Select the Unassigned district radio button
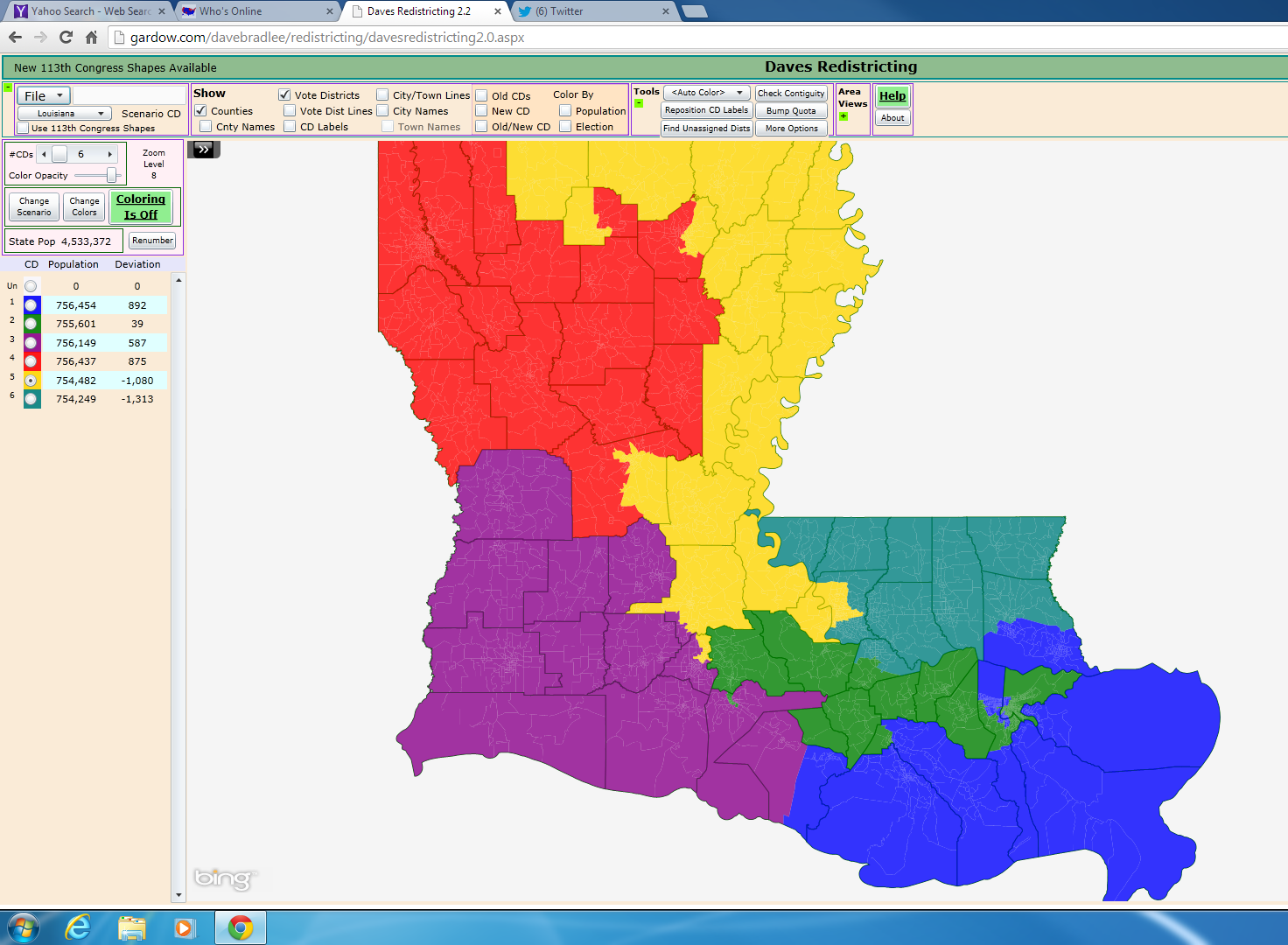1288x945 pixels. pos(31,286)
